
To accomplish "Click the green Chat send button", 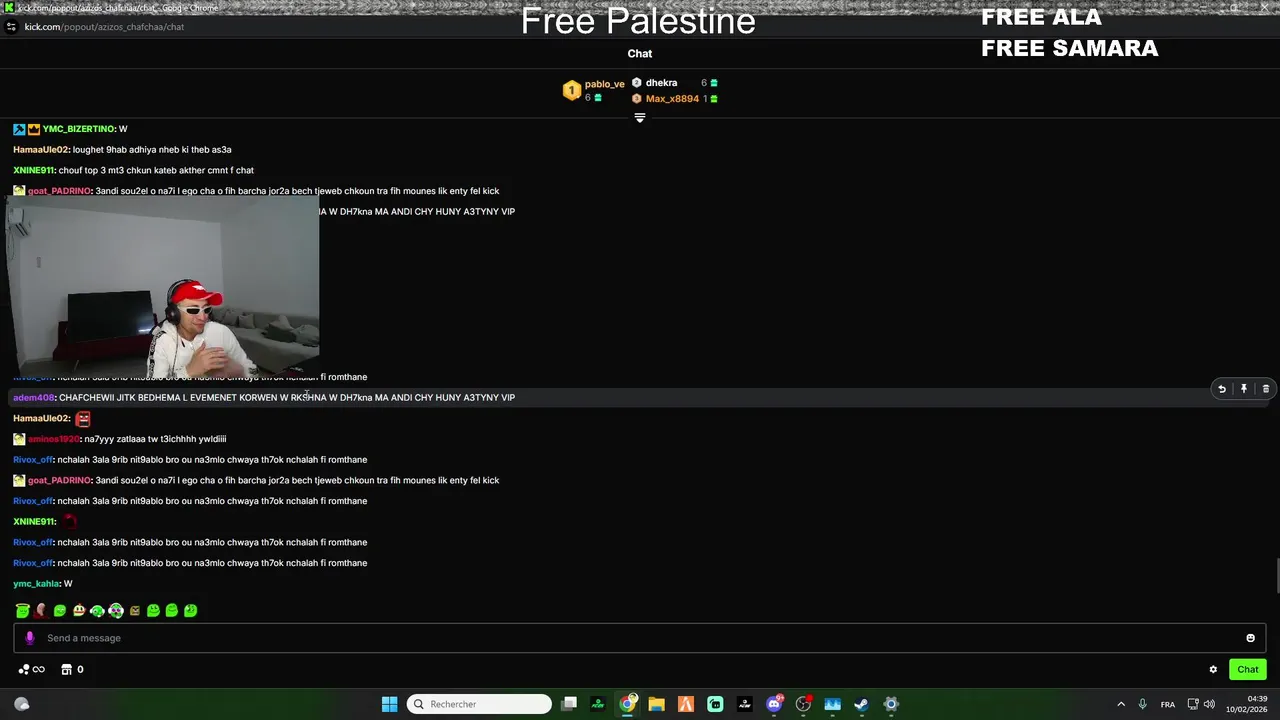I will point(1248,670).
